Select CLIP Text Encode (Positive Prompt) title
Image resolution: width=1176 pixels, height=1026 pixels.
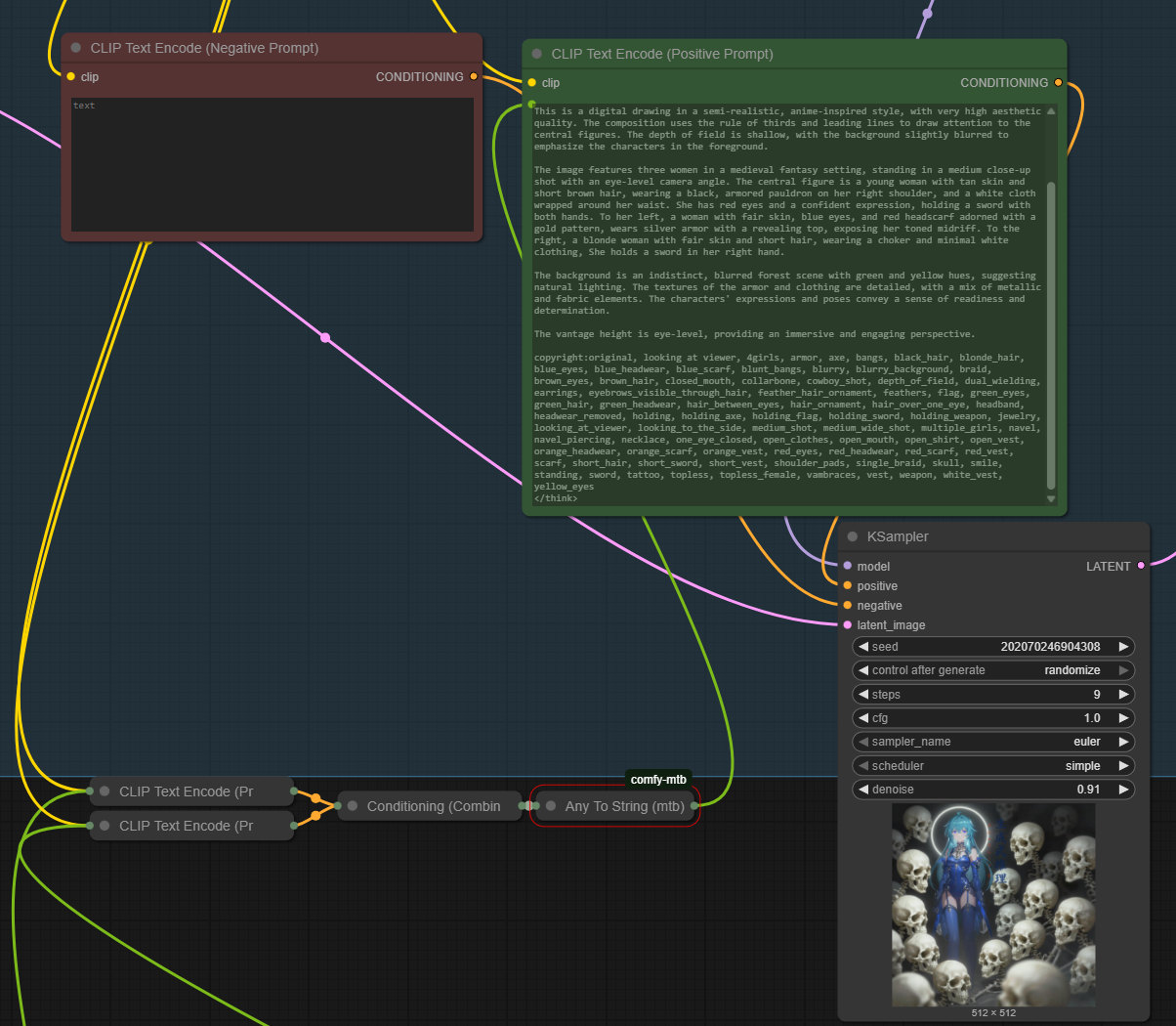[662, 54]
